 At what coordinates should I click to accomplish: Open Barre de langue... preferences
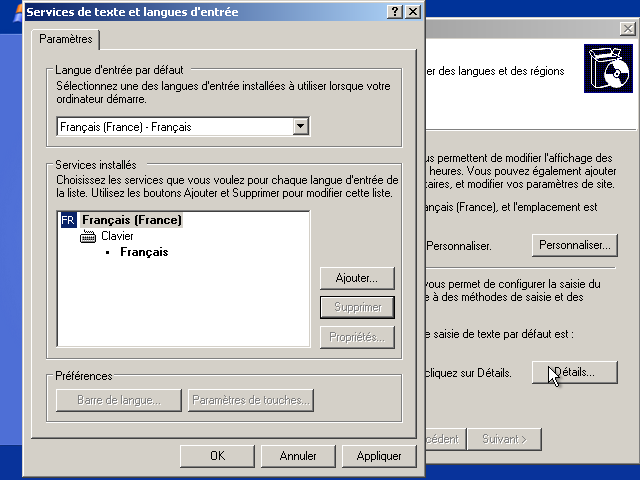(119, 401)
